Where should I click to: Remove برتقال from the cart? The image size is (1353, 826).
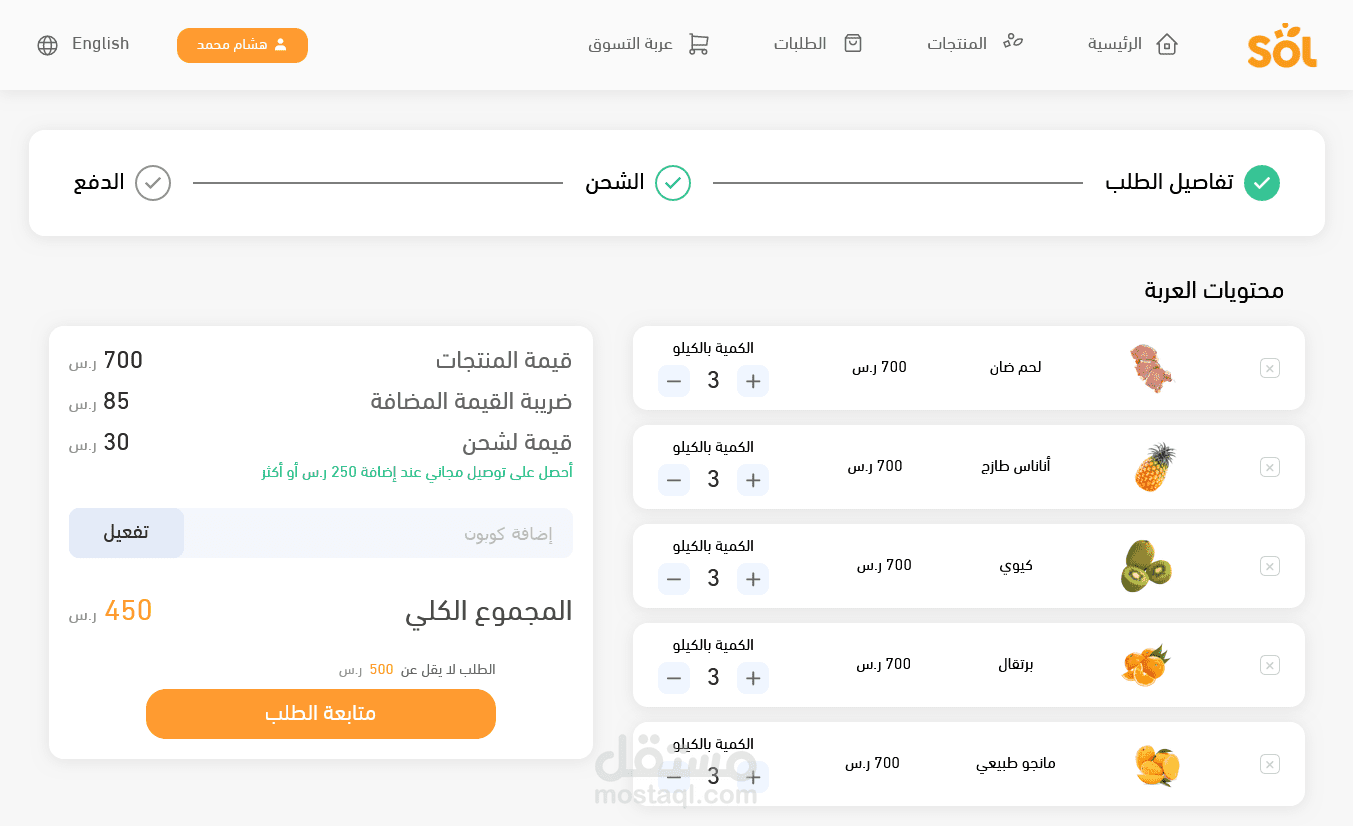1270,665
